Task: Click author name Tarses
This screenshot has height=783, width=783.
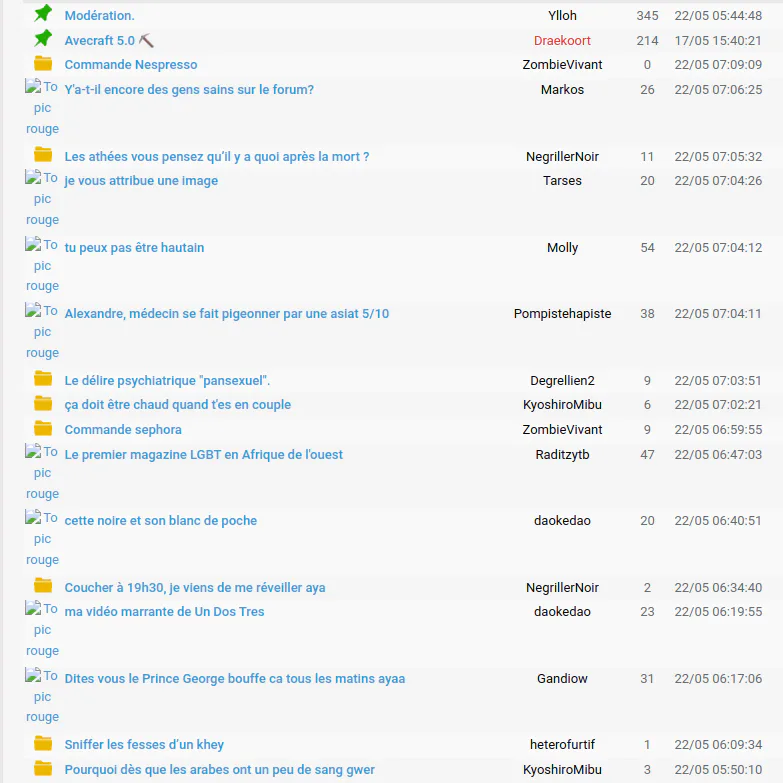Action: pos(562,180)
